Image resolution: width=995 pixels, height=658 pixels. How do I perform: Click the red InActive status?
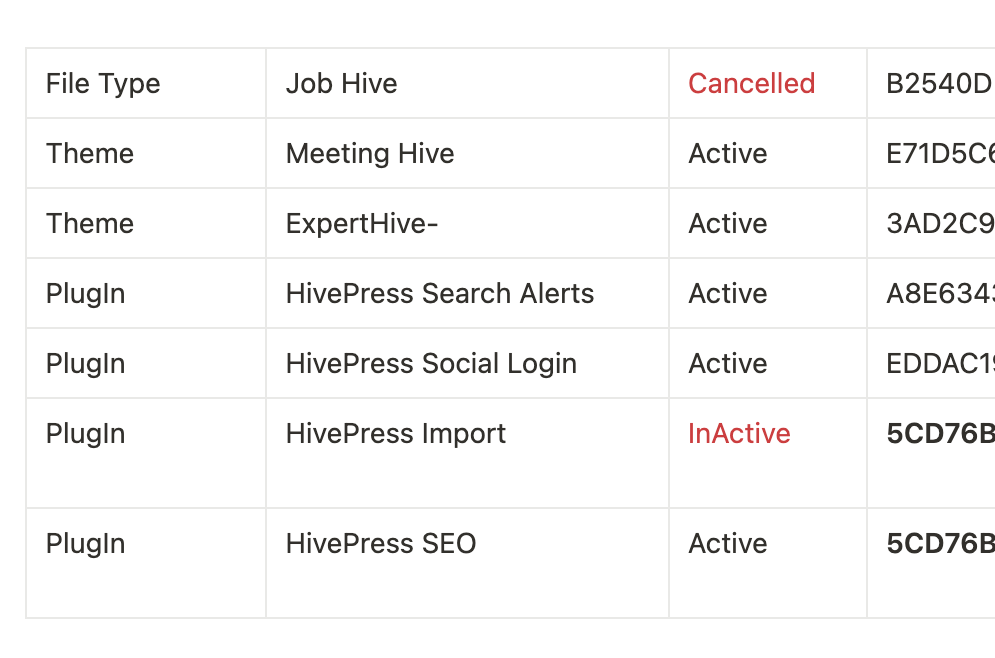[739, 434]
